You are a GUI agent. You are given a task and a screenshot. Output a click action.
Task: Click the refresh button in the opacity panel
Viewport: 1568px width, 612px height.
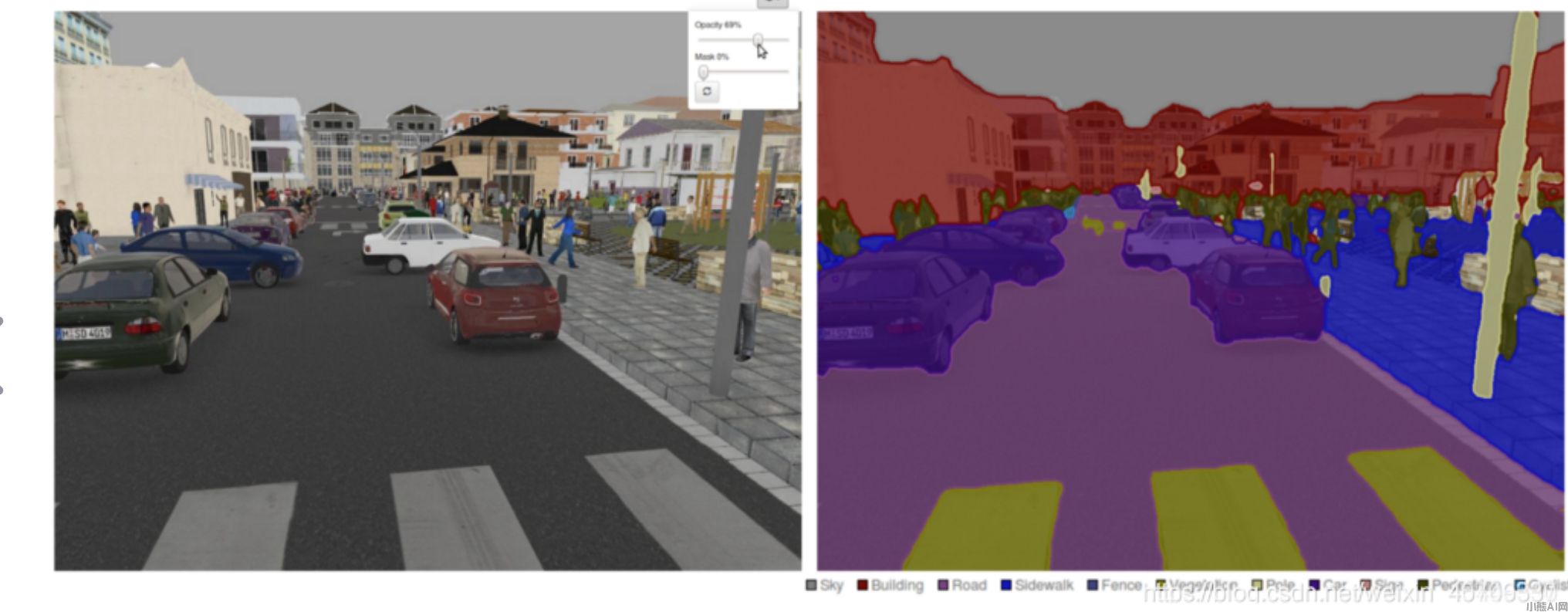pyautogui.click(x=707, y=91)
